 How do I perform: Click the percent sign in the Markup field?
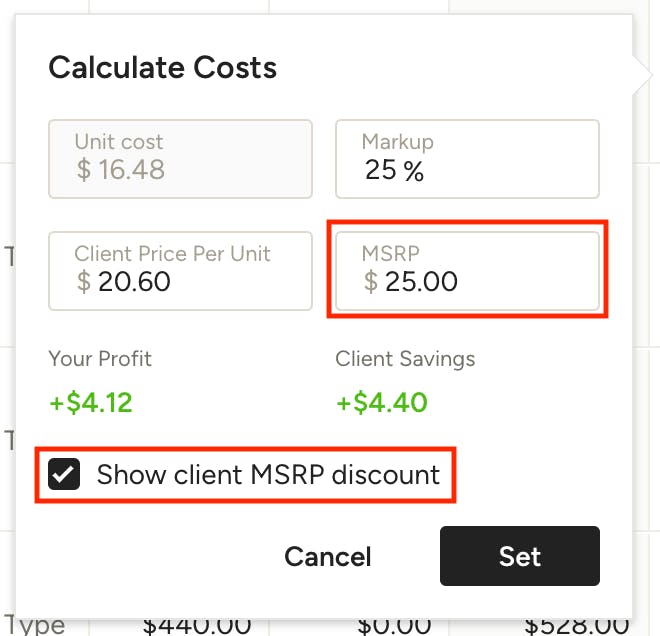[x=413, y=170]
